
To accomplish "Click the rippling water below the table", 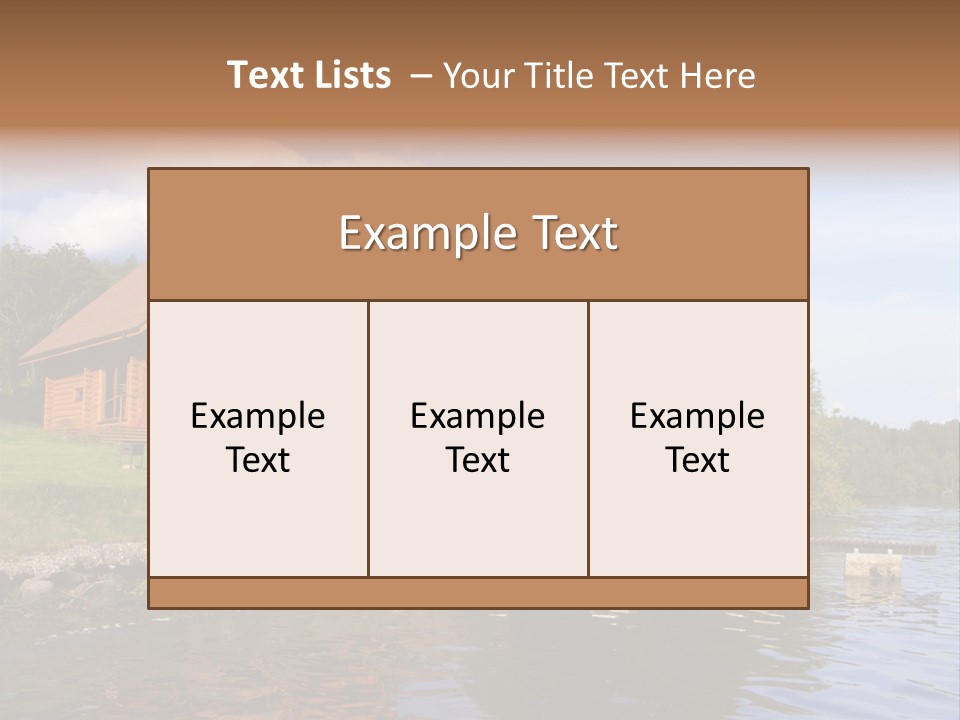I will (x=480, y=664).
